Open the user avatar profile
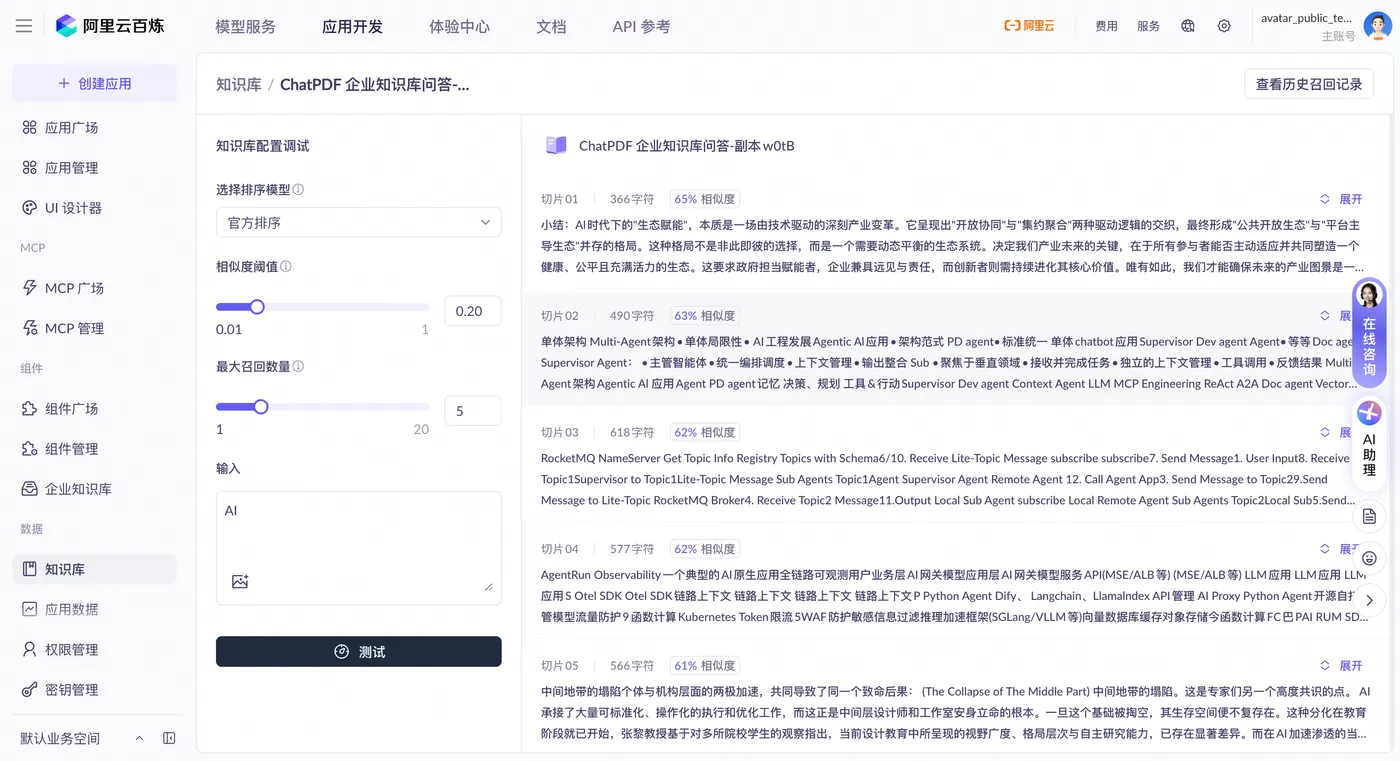The width and height of the screenshot is (1400, 761). [1377, 26]
